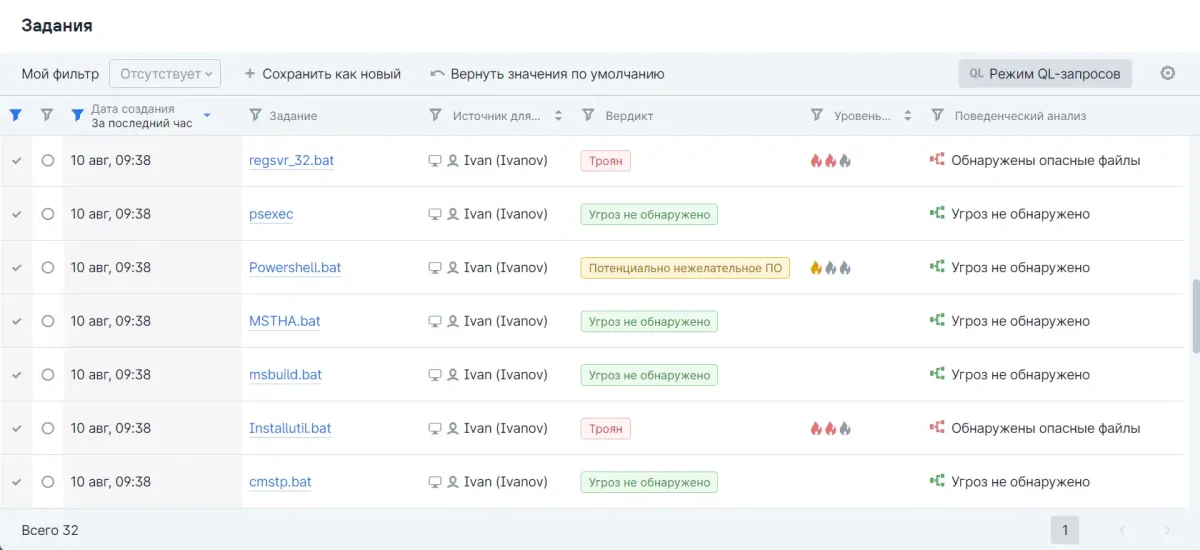Viewport: 1200px width, 550px height.
Task: Select radio button for cmstp.bat row
Action: (x=48, y=482)
